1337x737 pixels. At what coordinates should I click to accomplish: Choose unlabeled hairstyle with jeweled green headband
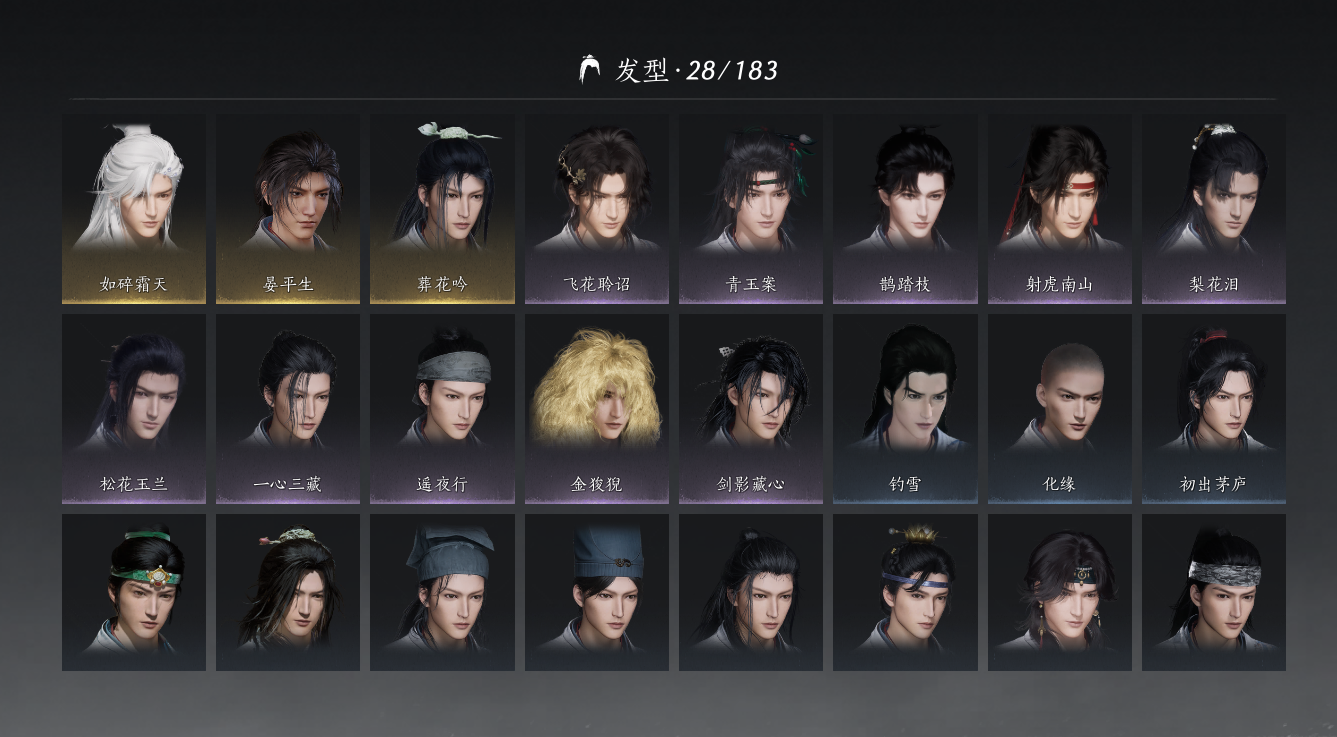coord(134,592)
